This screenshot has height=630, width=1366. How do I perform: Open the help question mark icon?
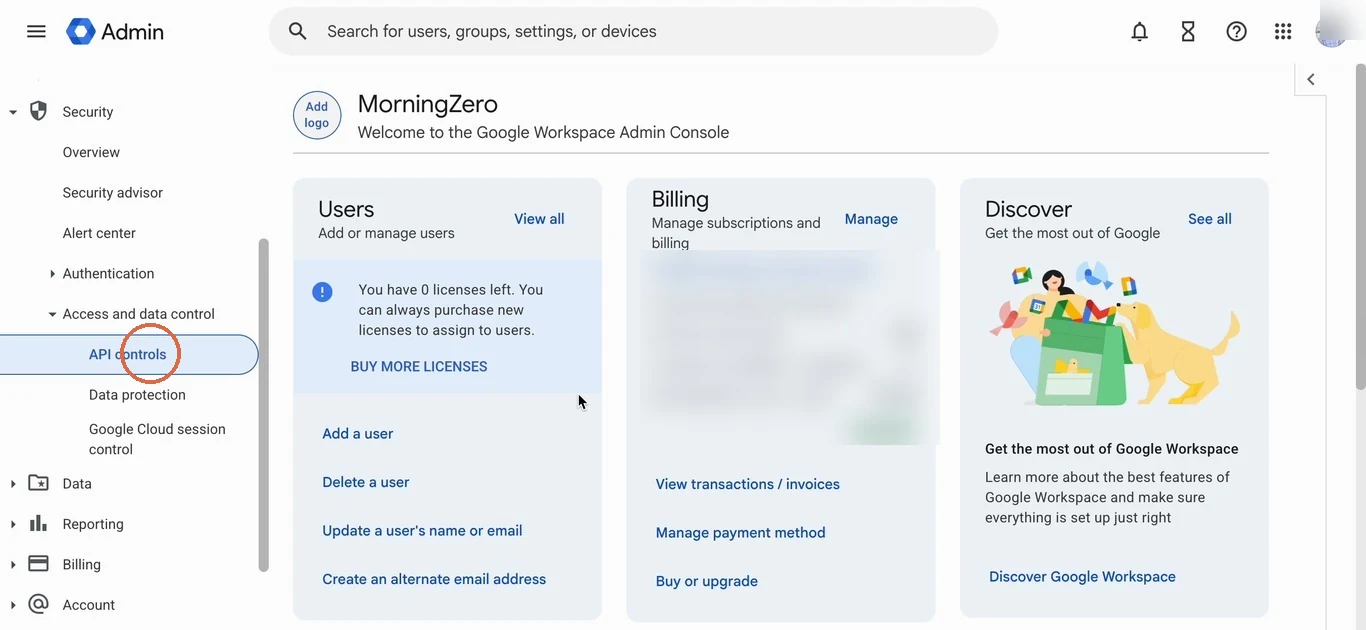1237,31
